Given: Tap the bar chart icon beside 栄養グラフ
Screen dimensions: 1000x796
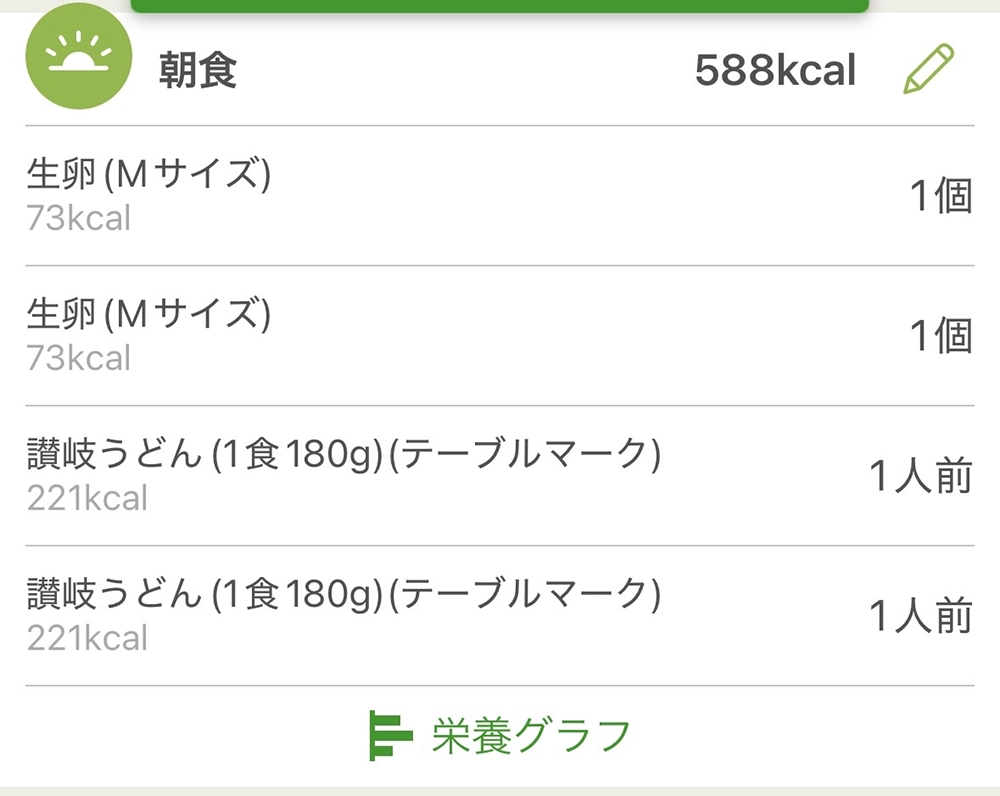Looking at the screenshot, I should (390, 735).
